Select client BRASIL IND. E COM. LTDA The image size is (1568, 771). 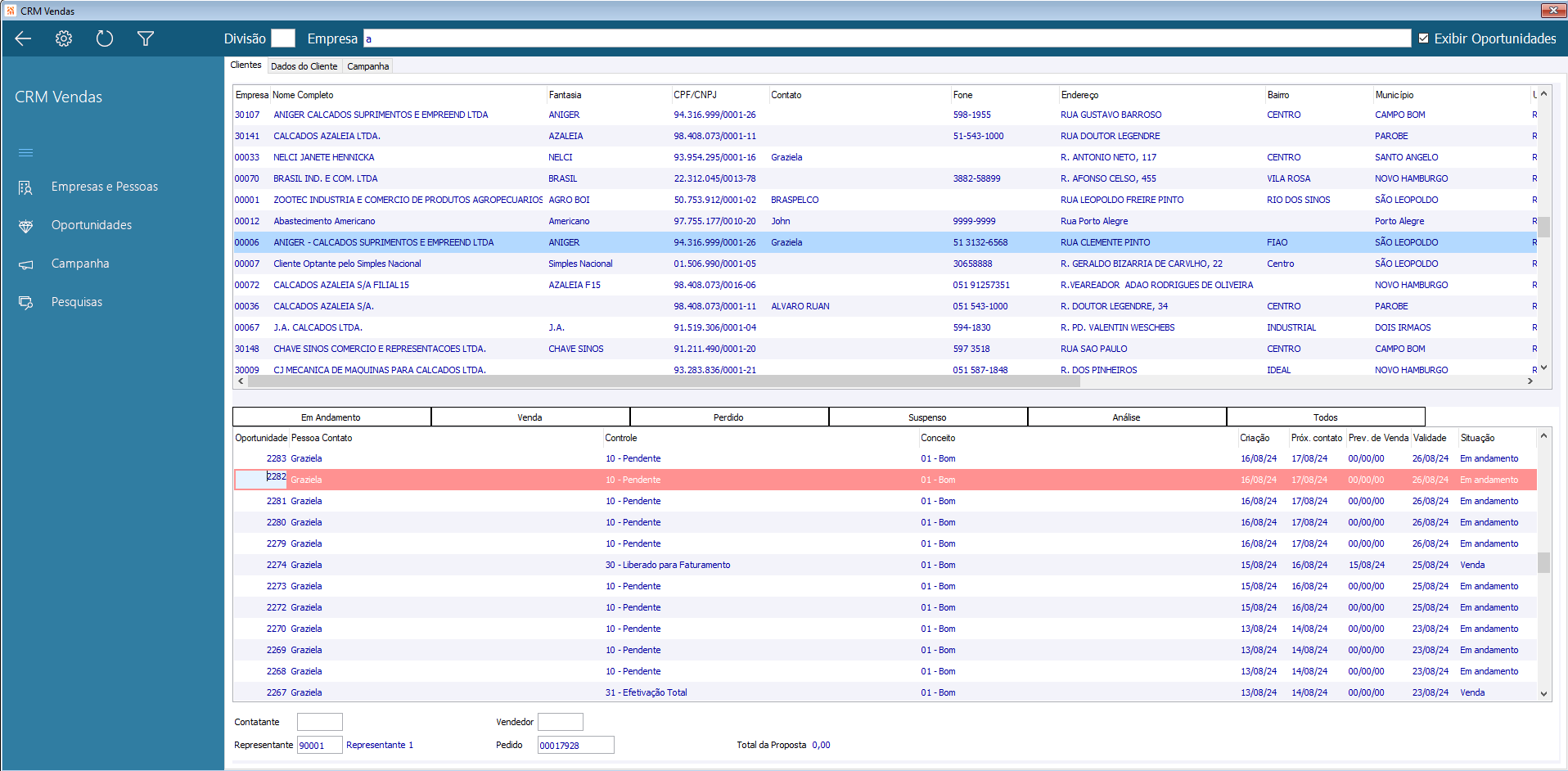coord(325,178)
